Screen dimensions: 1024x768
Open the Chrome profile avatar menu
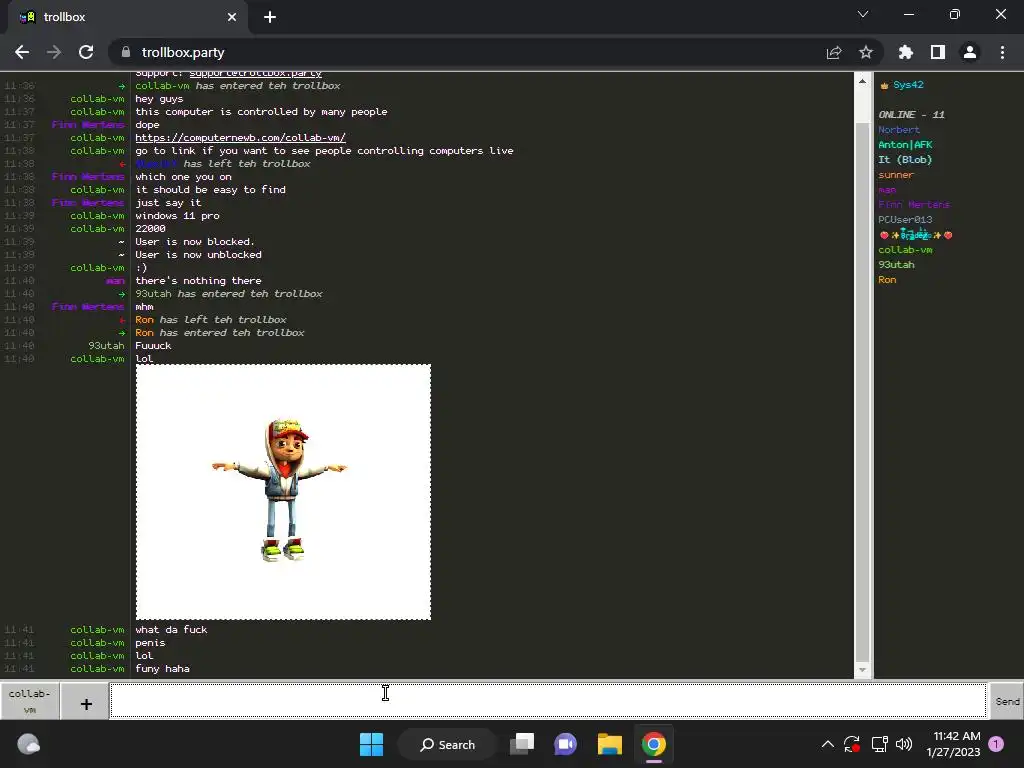pos(970,52)
